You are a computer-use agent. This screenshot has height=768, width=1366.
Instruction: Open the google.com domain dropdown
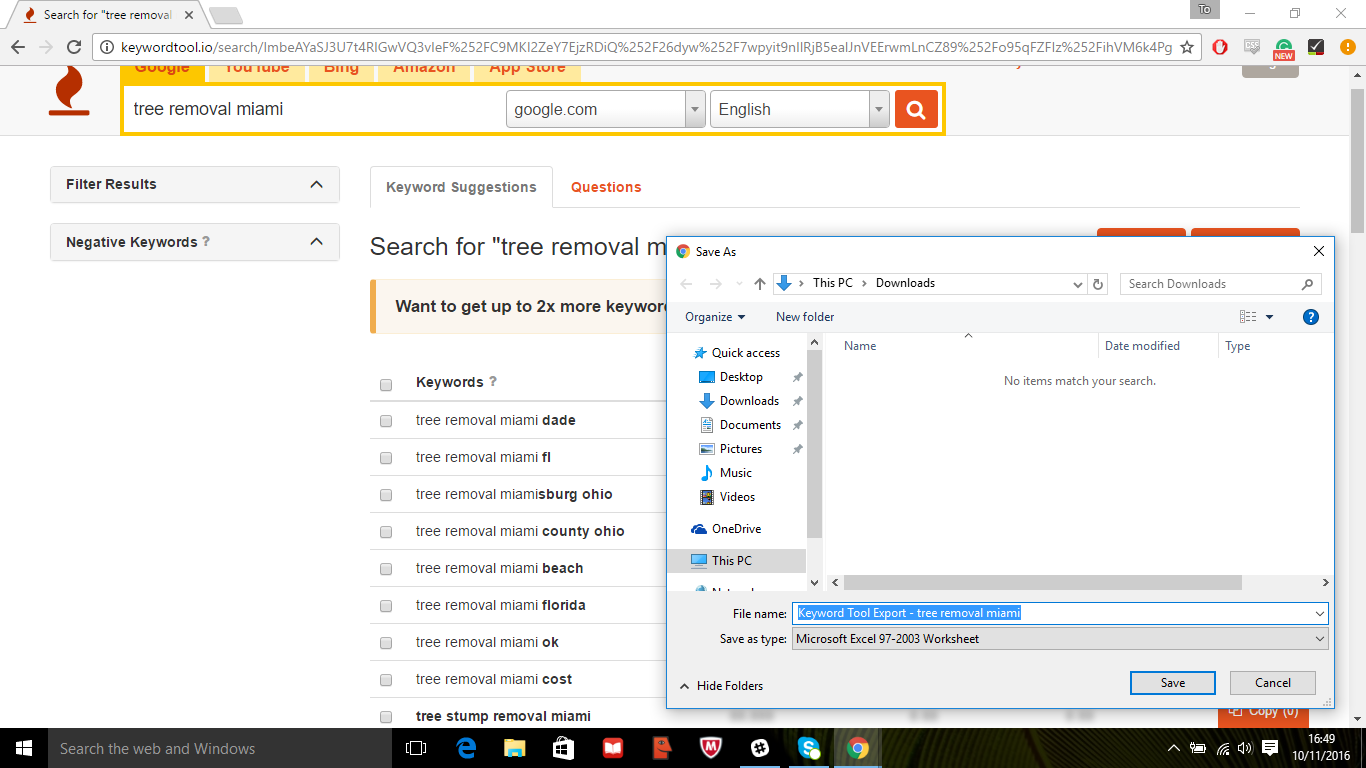click(x=606, y=109)
